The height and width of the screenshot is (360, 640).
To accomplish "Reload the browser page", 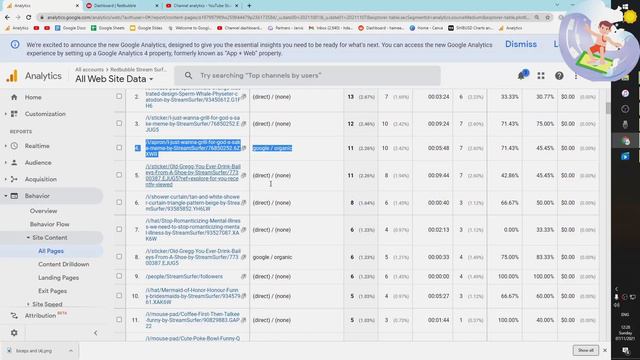I will [x=28, y=18].
